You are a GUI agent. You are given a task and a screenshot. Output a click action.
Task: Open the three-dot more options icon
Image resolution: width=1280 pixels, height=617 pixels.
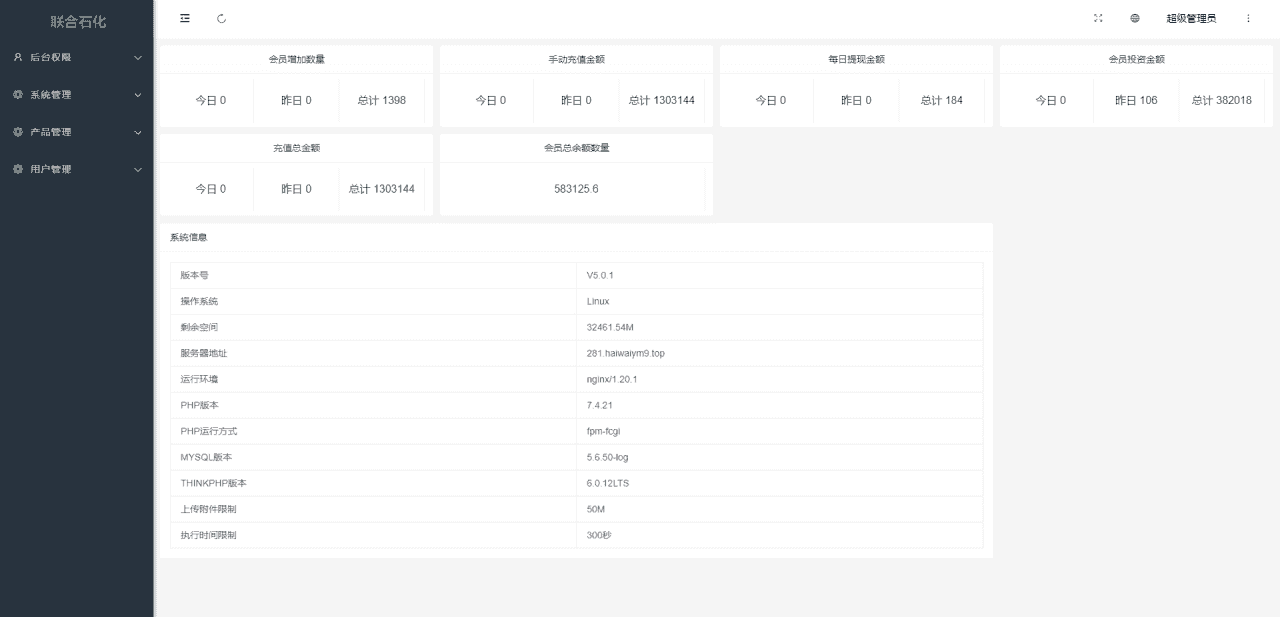tap(1248, 18)
